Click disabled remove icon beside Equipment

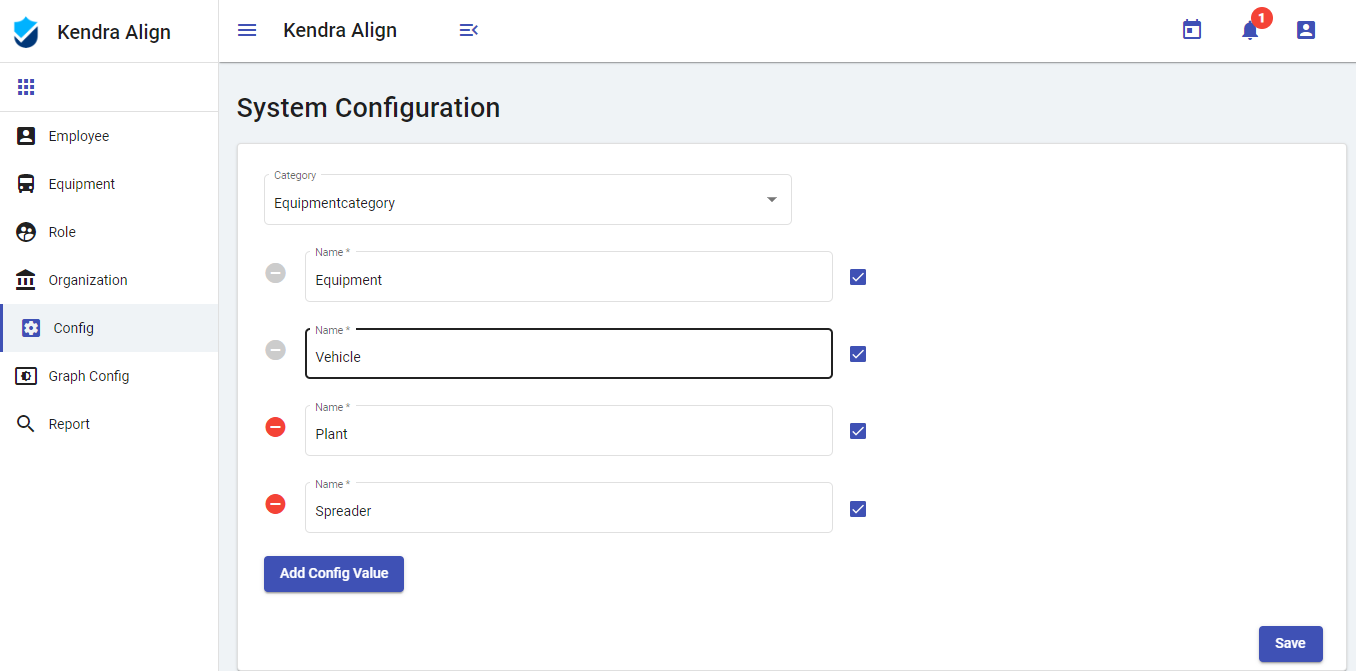(x=275, y=273)
